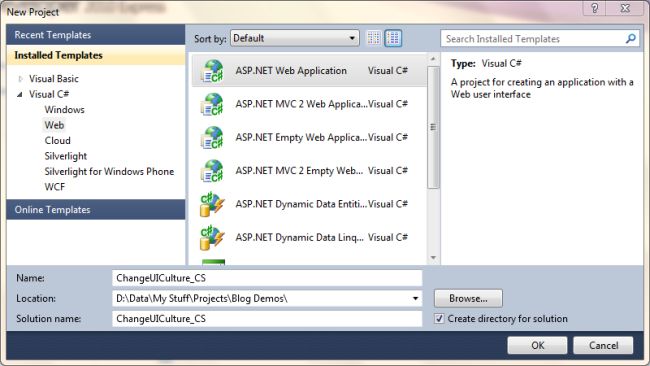Select ASP.NET Empty Web Applica... row text
Viewport: 650px width, 366px height.
point(301,137)
